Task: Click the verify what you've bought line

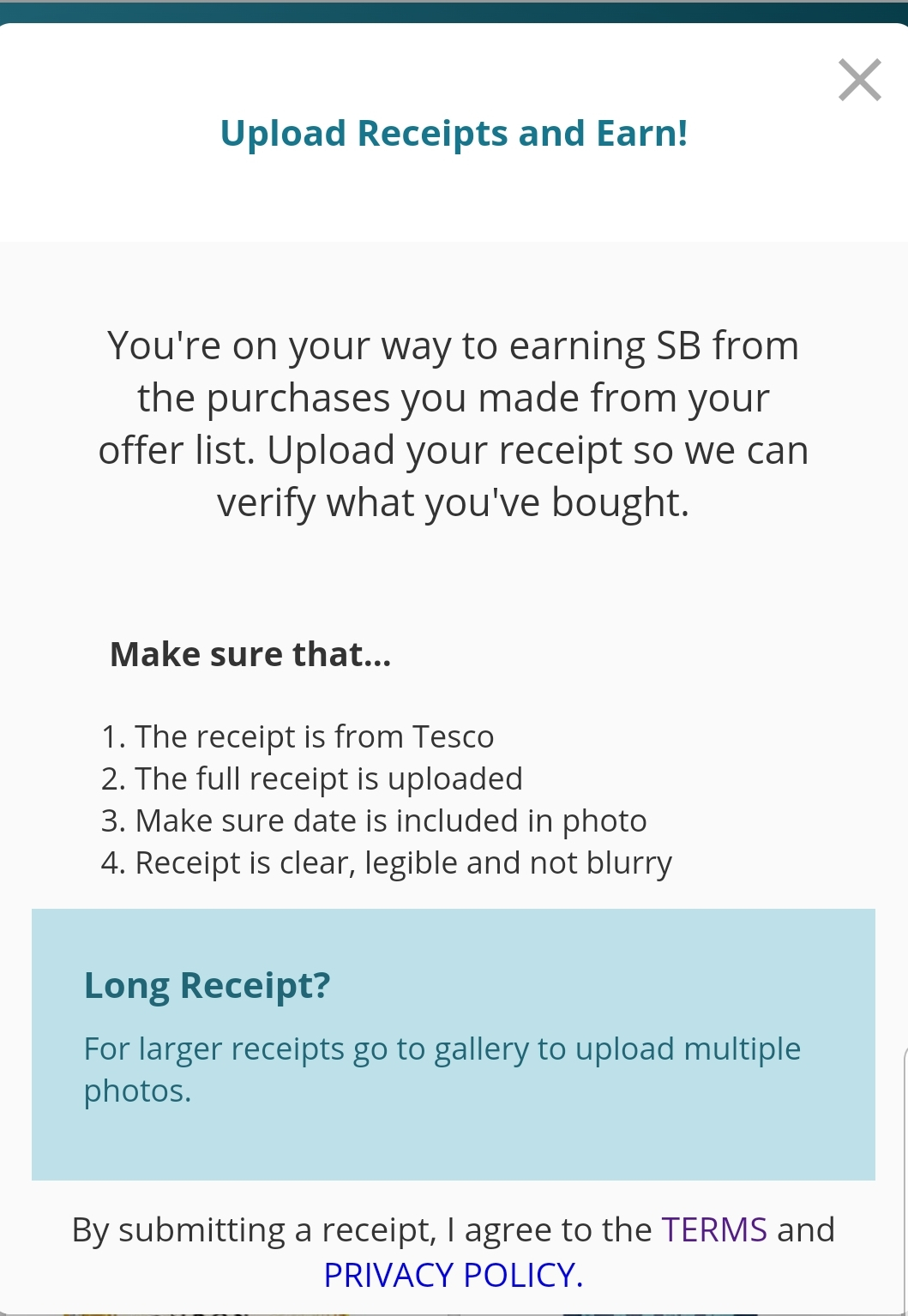Action: point(454,502)
